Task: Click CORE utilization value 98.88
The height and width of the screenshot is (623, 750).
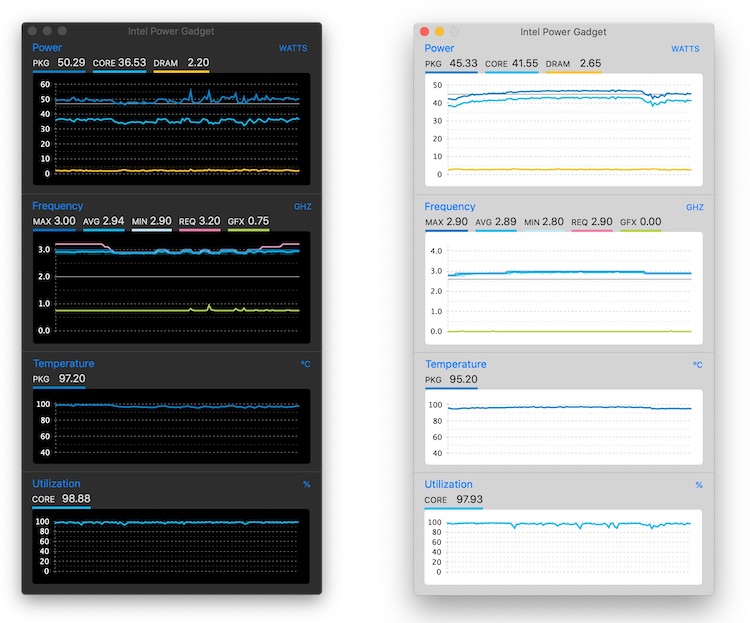Action: 76,499
